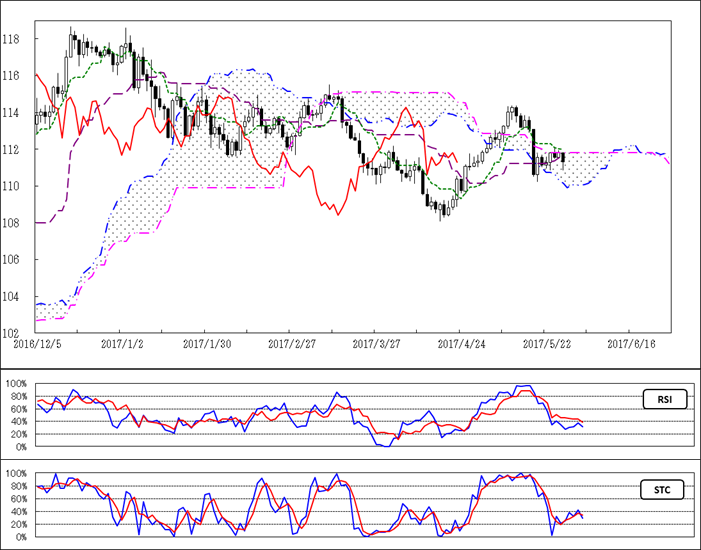Click the 100% label on RSI panel
Viewport: 701px width, 550px height.
[17, 384]
